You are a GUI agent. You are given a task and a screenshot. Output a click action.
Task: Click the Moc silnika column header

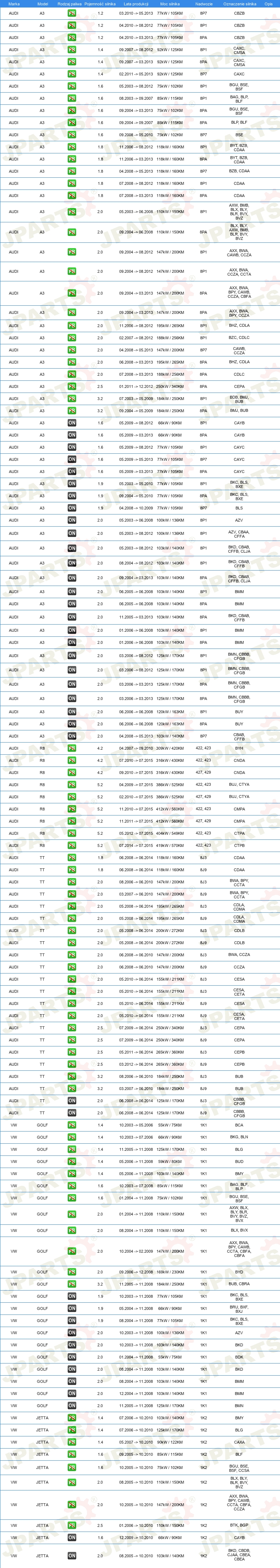tap(170, 4)
